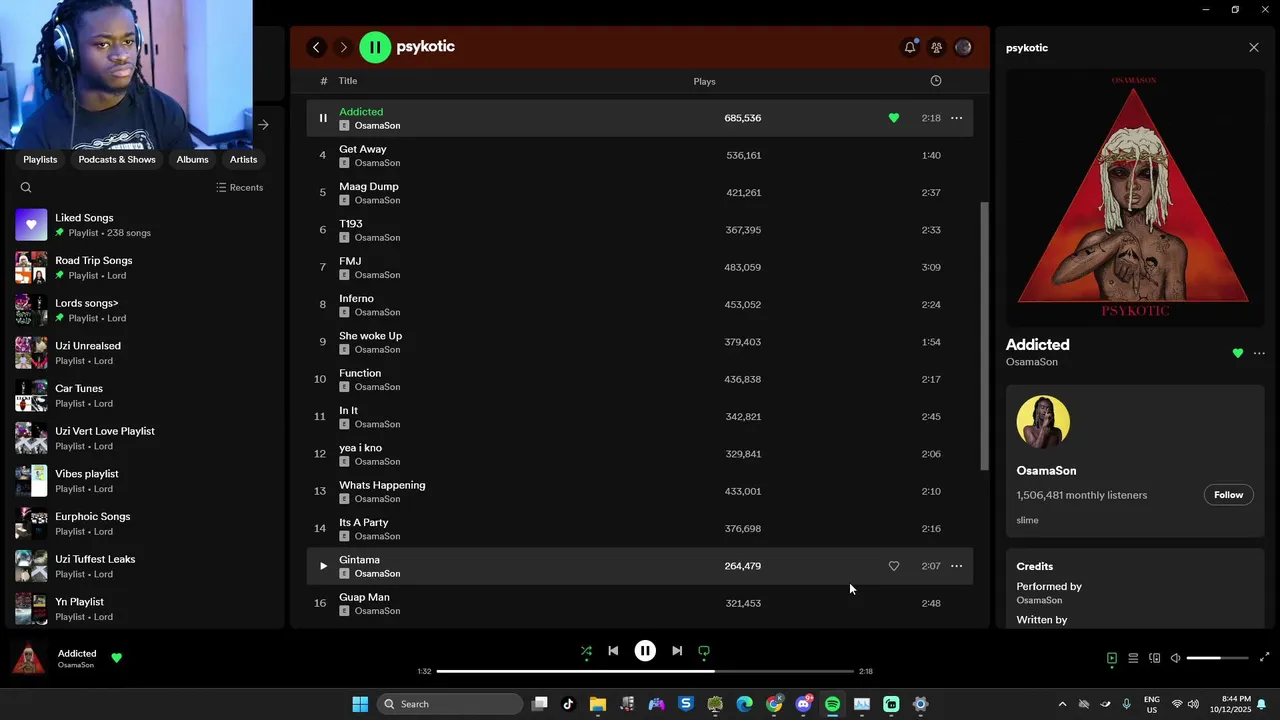Adjust the volume slider
The height and width of the screenshot is (720, 1280).
[1217, 658]
